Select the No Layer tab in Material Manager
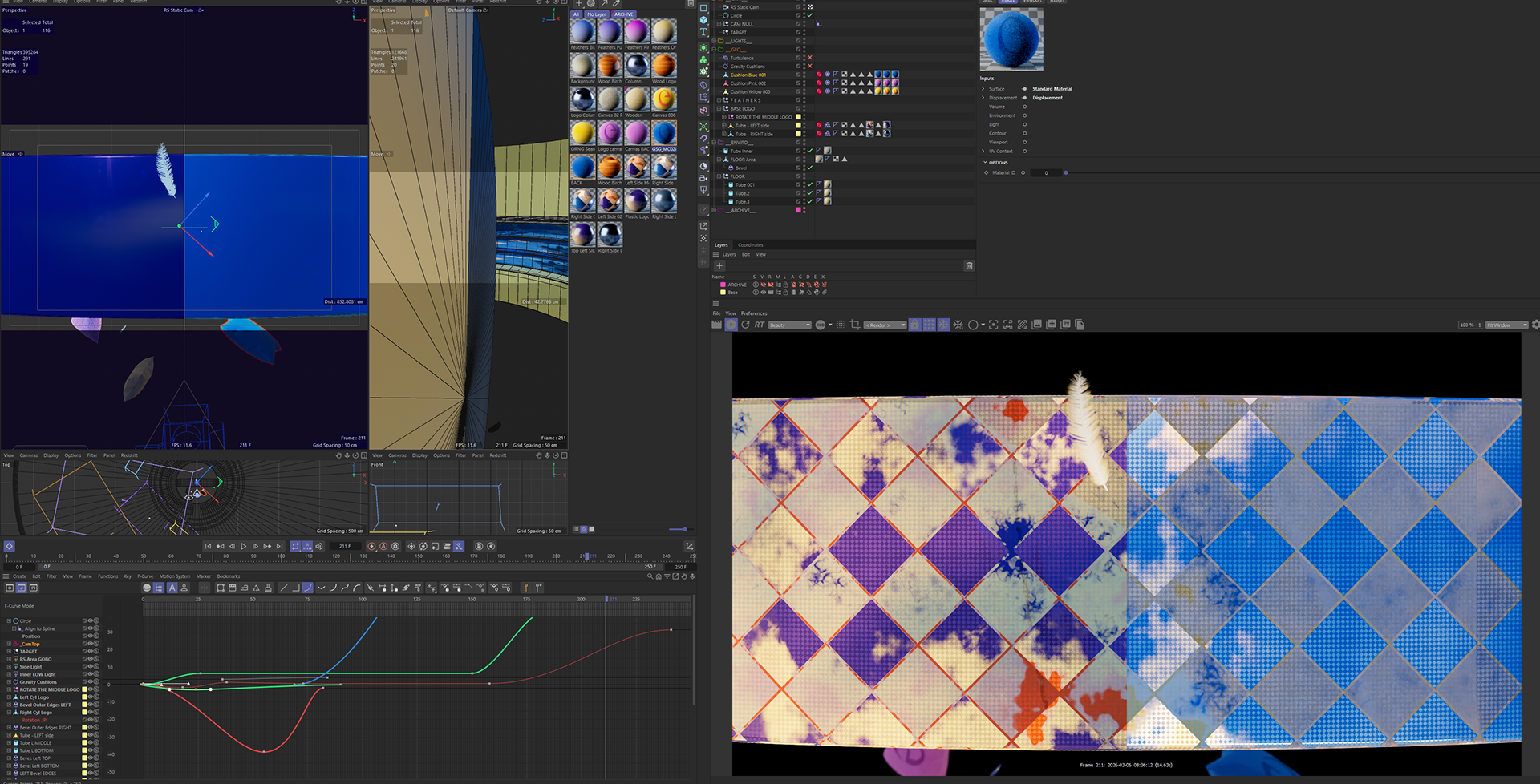The height and width of the screenshot is (784, 1540). 597,14
